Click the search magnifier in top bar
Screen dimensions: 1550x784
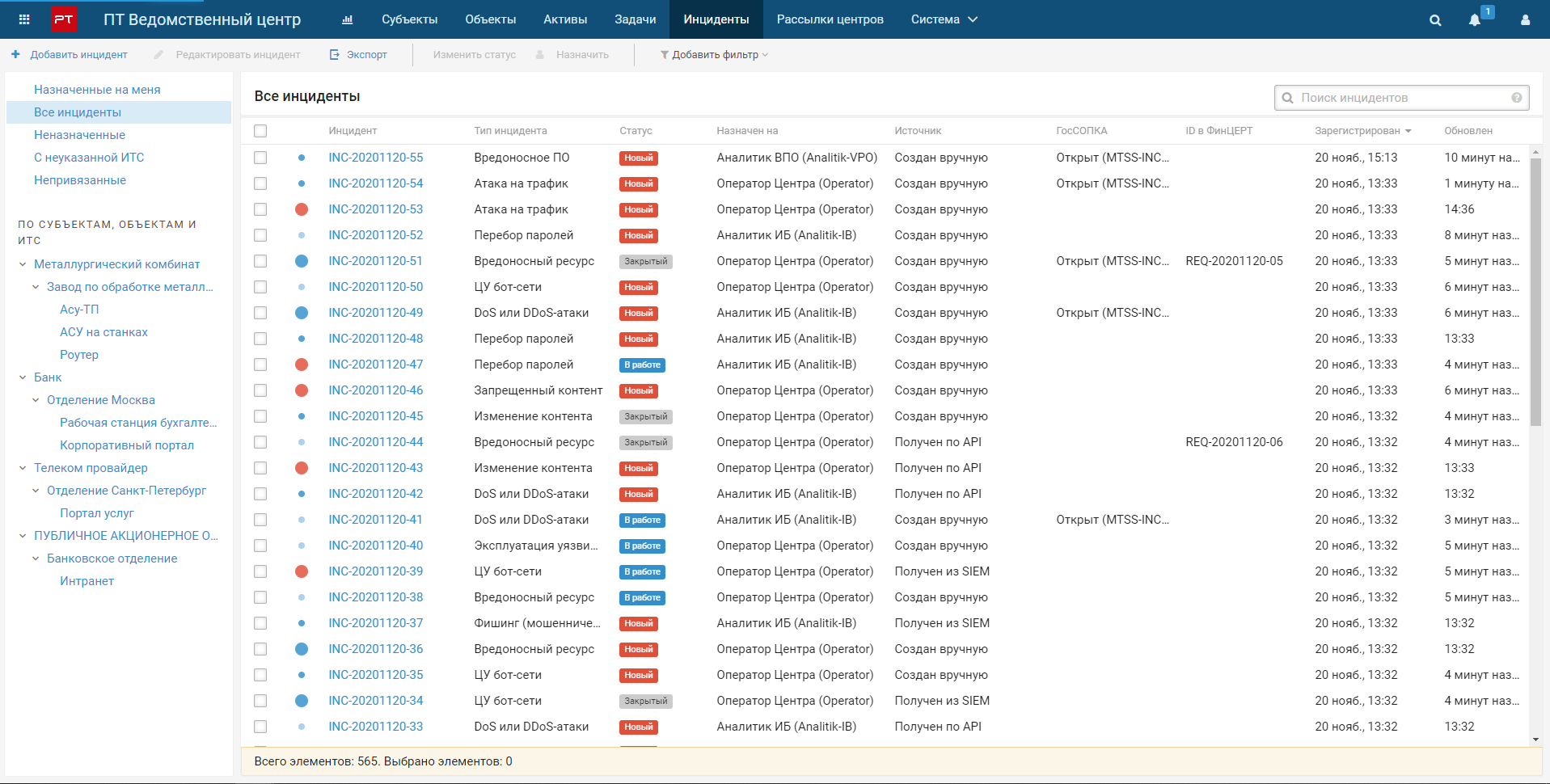[1435, 20]
